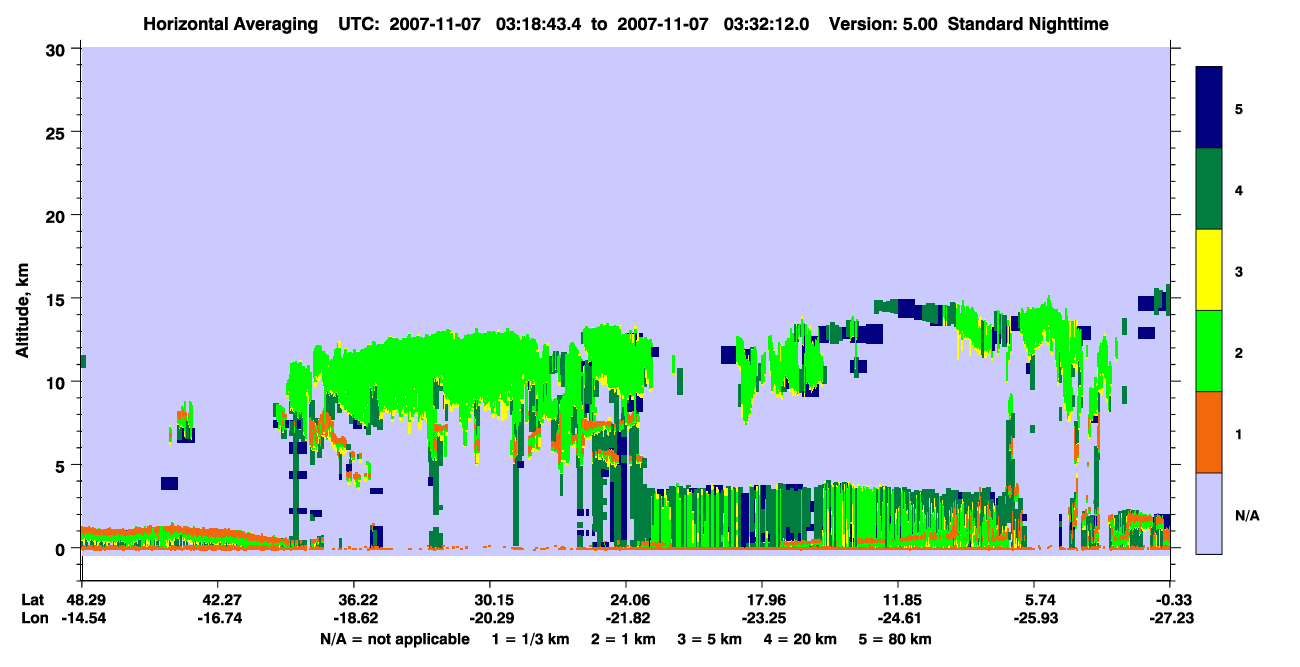
Task: Click latitude value 42.27
Action: click(x=217, y=600)
